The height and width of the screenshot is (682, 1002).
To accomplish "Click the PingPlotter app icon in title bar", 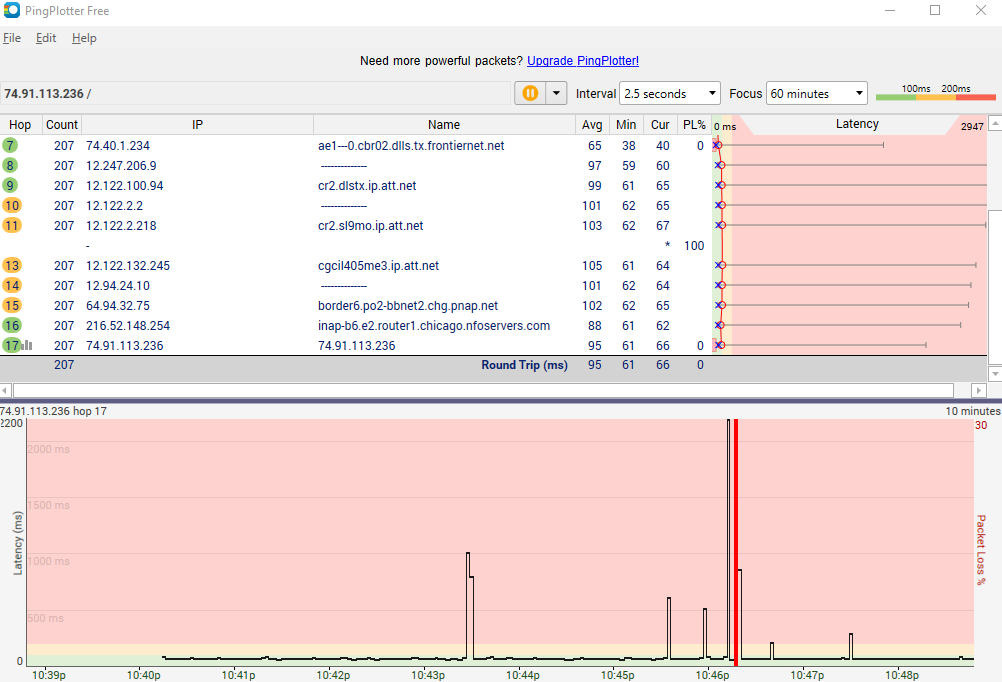I will click(12, 10).
